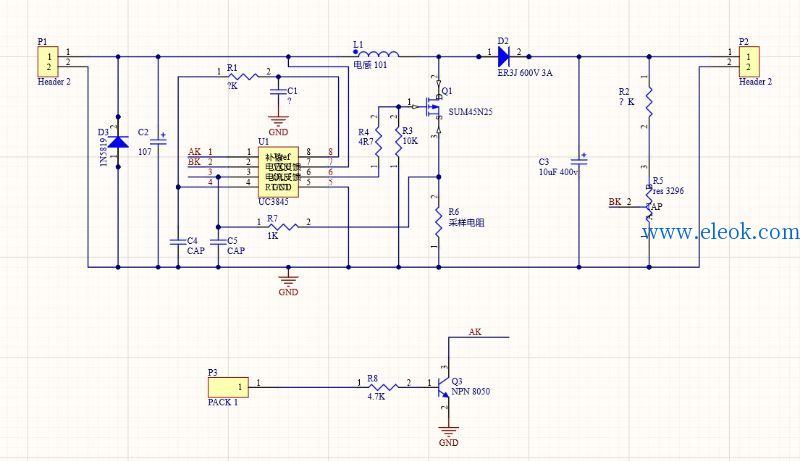The width and height of the screenshot is (800, 461).
Task: Select the R1 resistor symbol
Action: click(x=242, y=77)
